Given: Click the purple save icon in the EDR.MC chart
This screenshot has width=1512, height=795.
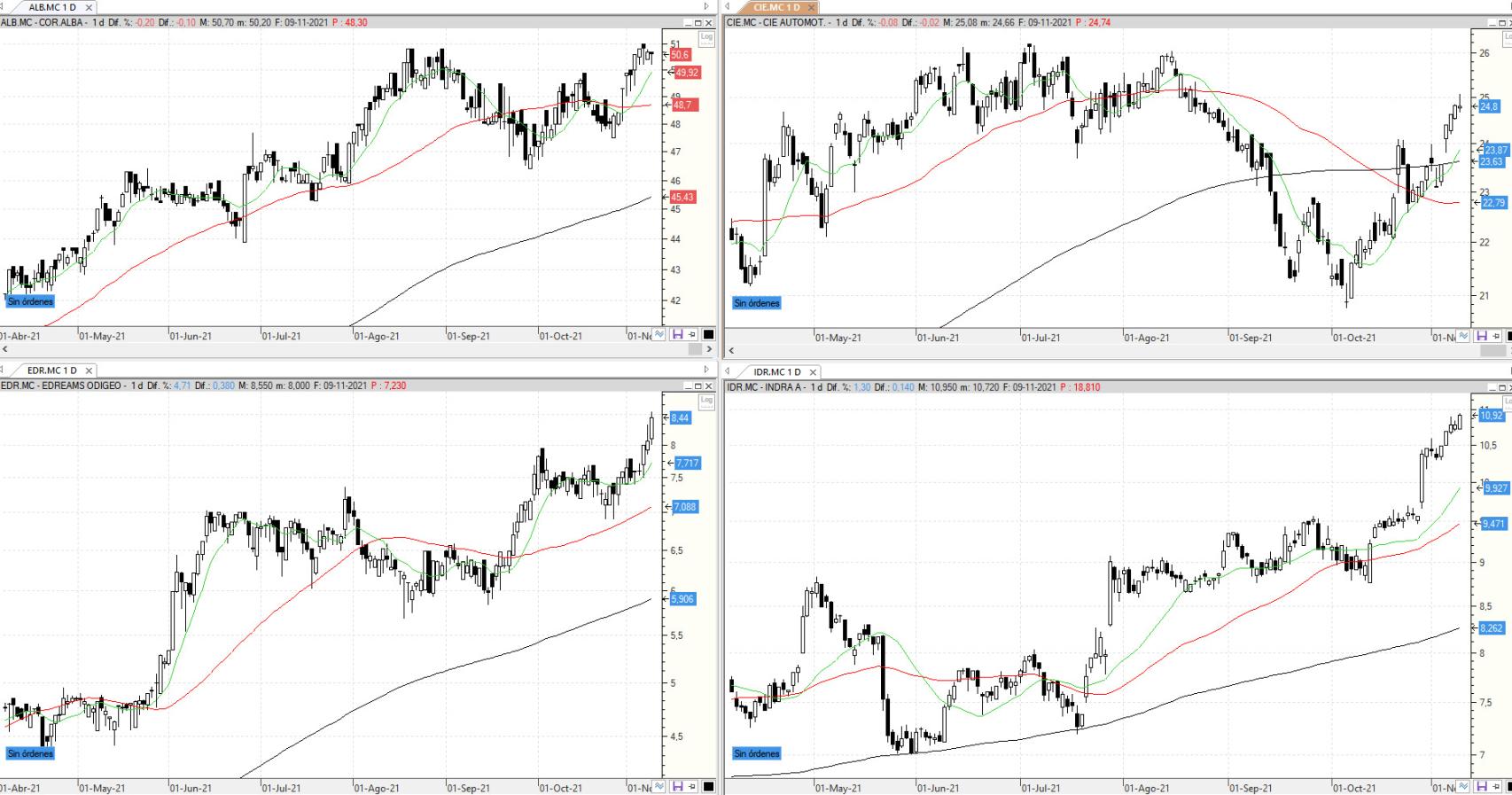Looking at the screenshot, I should click(677, 787).
